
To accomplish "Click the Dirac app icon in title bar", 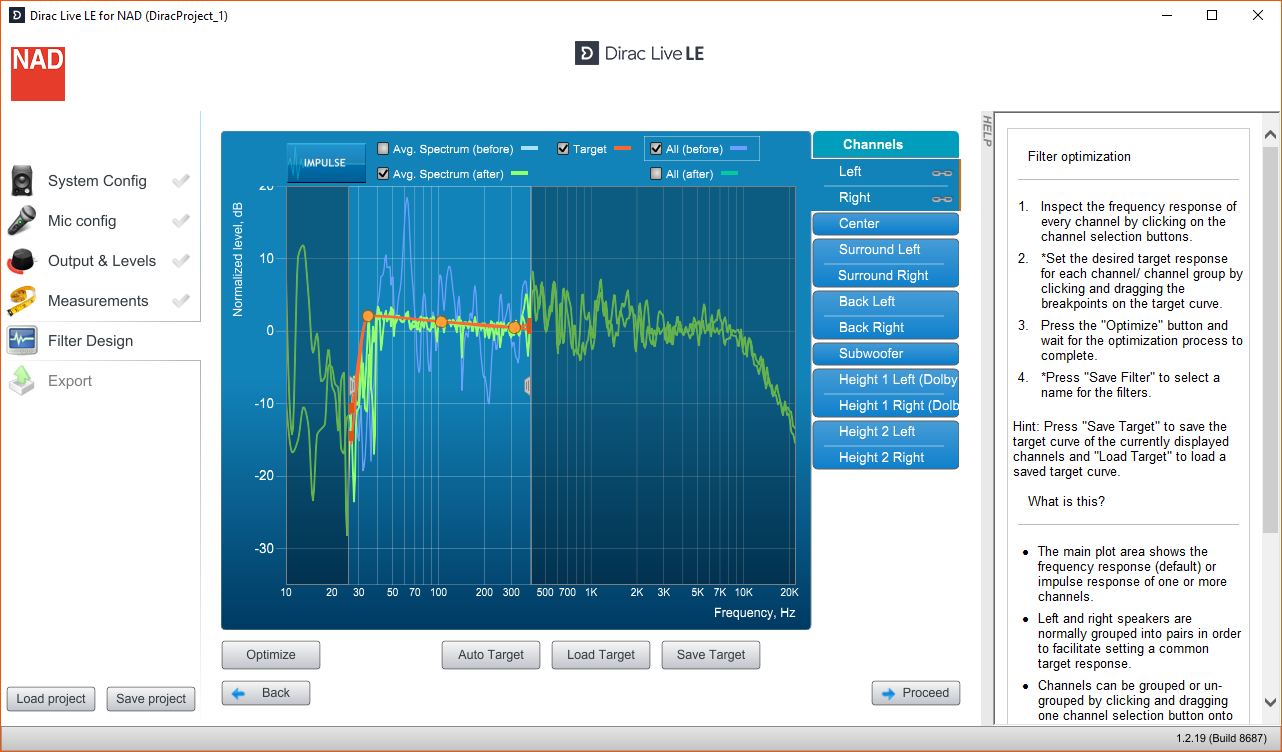I will point(17,16).
